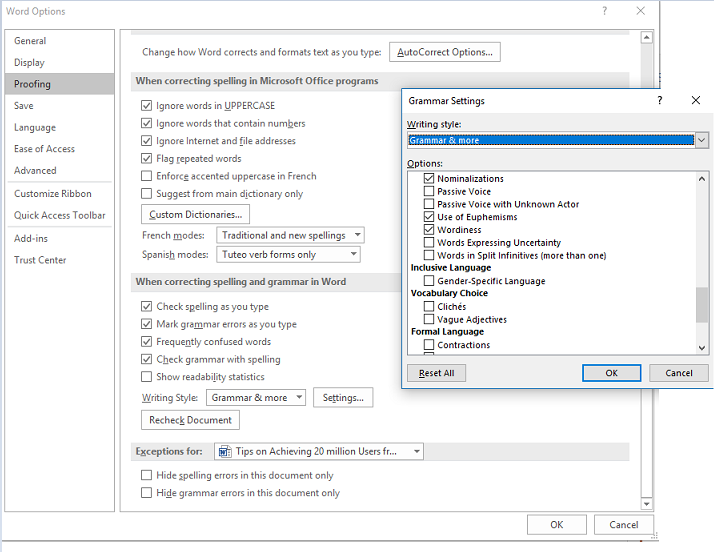Click the Word Options pane scroll-down arrow
The width and height of the screenshot is (714, 552).
point(647,504)
